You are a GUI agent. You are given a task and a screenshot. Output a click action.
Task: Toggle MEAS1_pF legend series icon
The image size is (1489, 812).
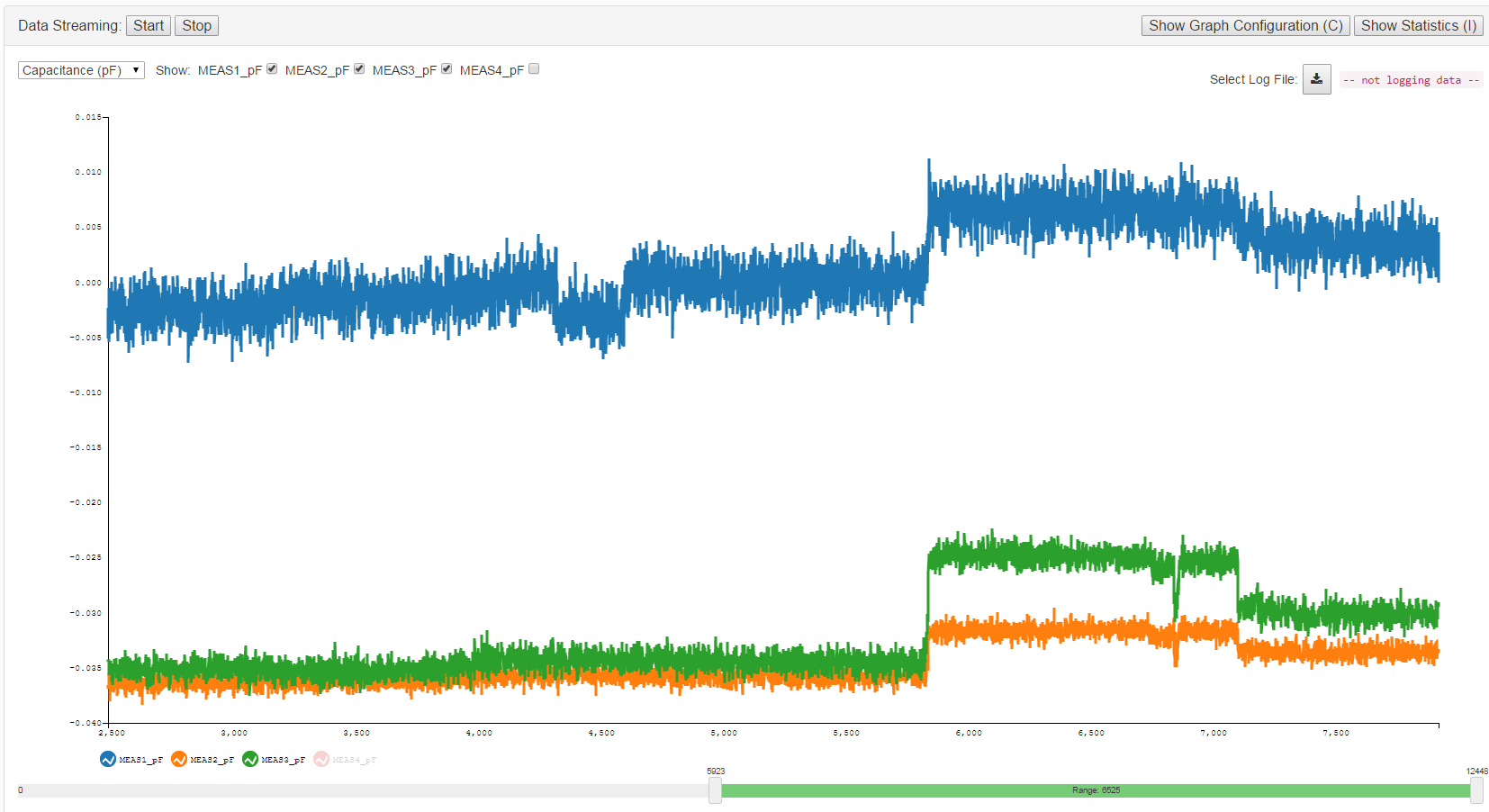(108, 760)
